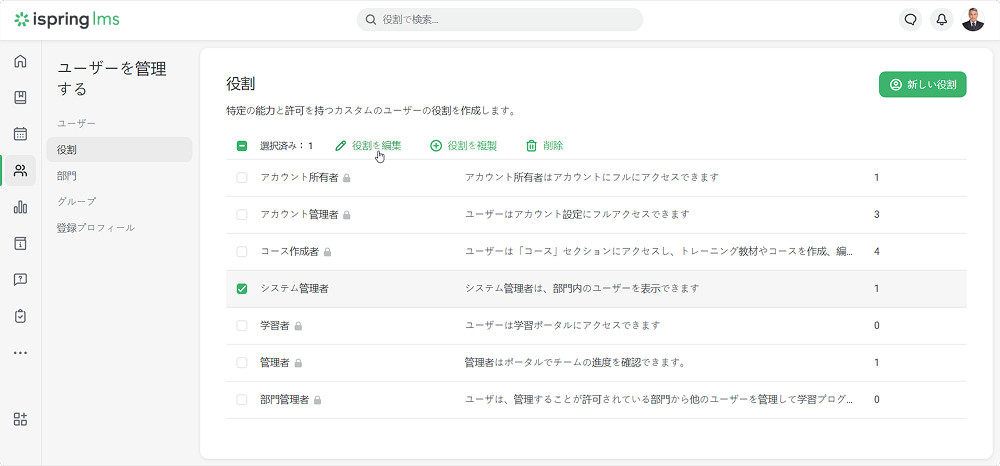Open the notifications bell icon
The height and width of the screenshot is (466, 1000).
[x=941, y=19]
